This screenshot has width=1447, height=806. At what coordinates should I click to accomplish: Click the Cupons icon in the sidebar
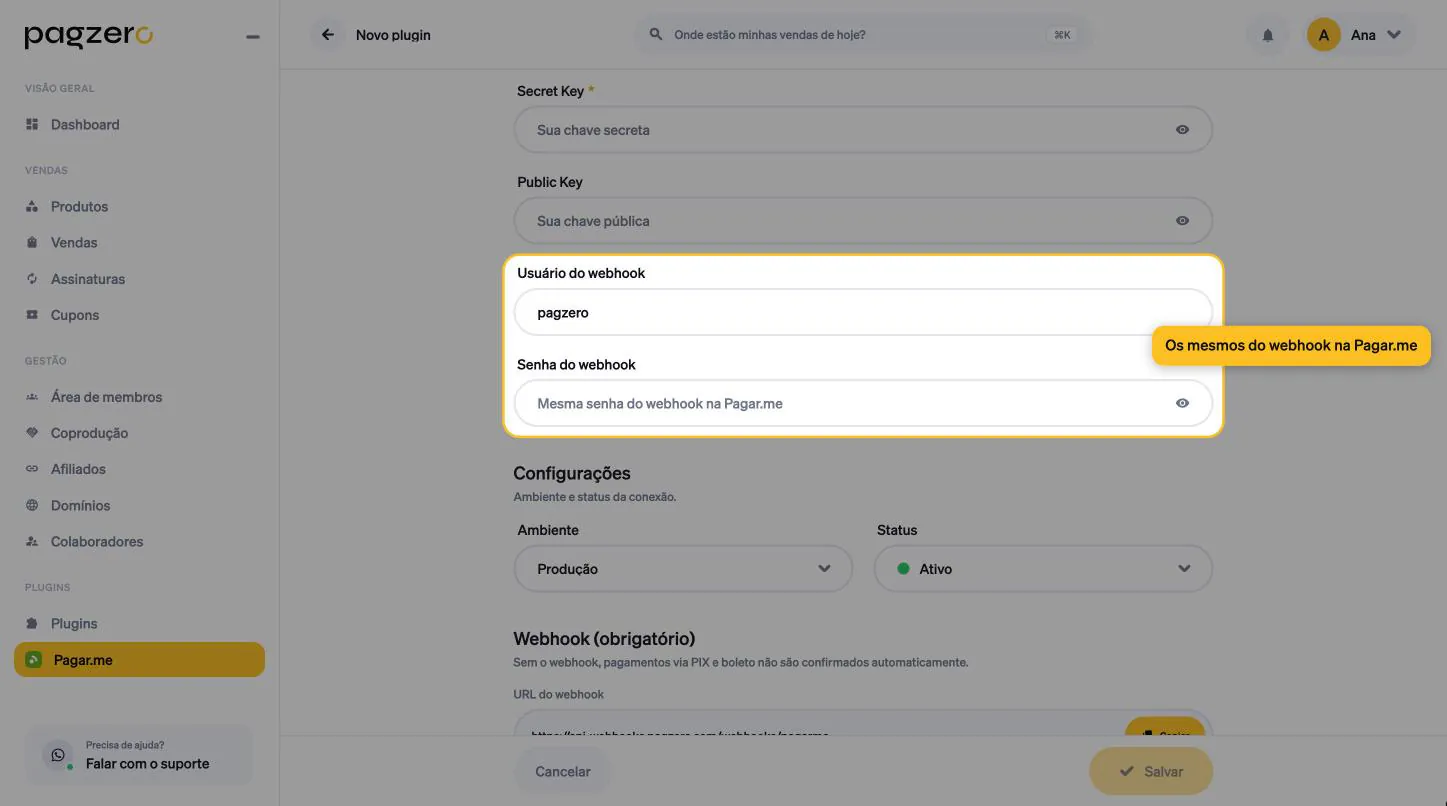[x=32, y=315]
